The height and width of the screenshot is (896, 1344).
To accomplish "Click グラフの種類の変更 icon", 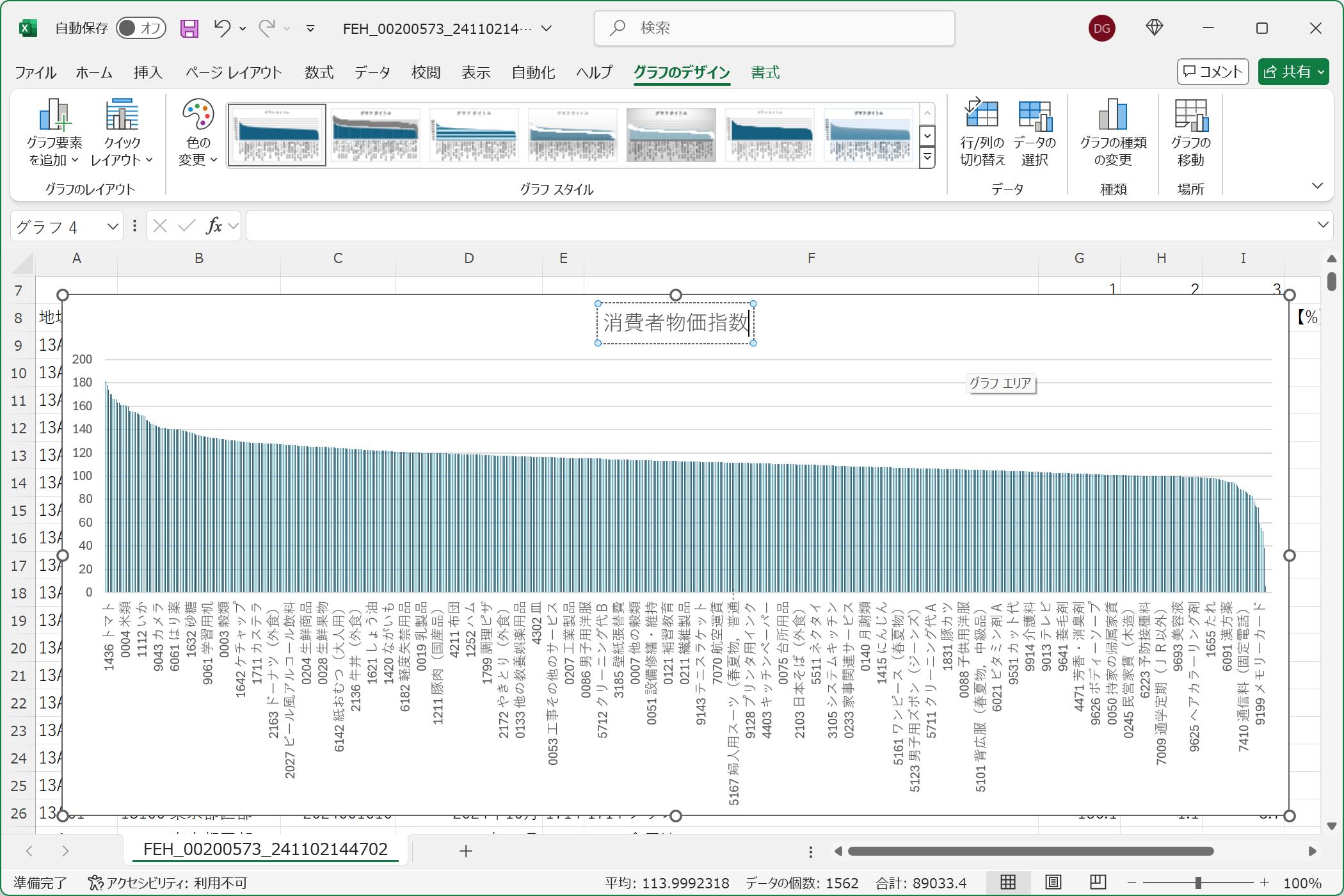I will coord(1113,132).
